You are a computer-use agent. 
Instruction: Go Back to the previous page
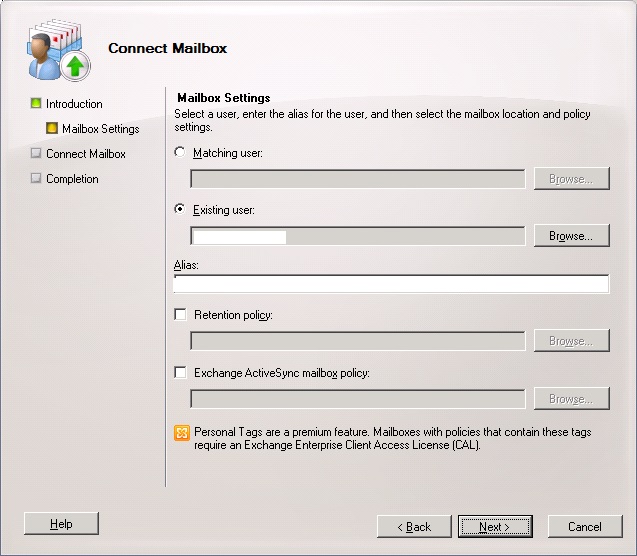pos(414,527)
